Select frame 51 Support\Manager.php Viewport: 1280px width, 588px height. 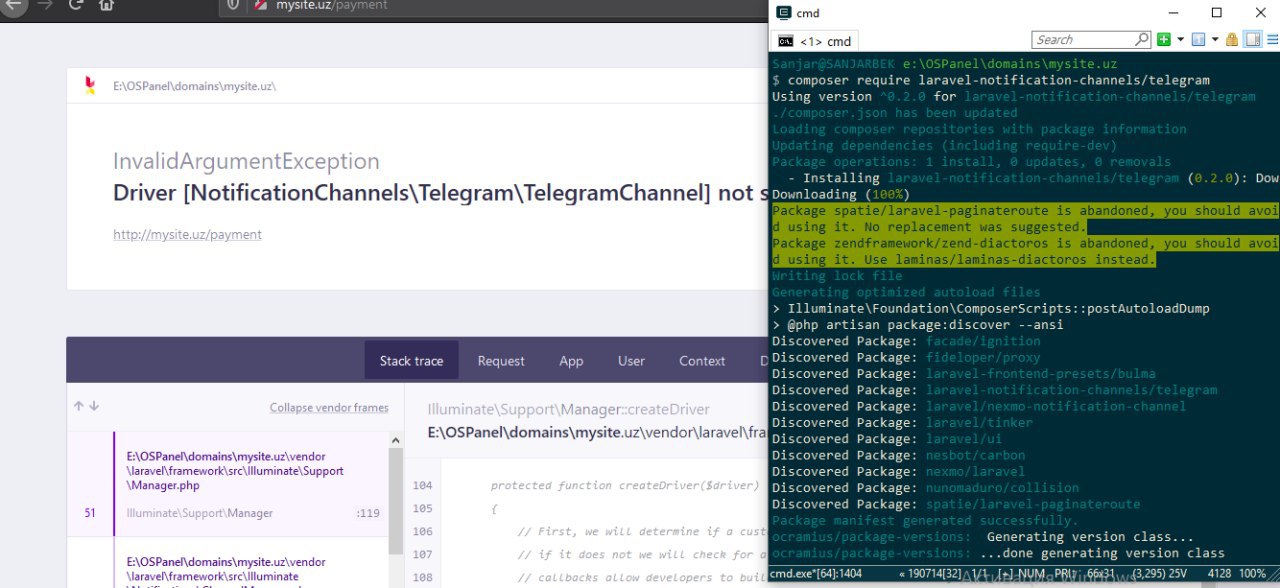click(x=228, y=484)
